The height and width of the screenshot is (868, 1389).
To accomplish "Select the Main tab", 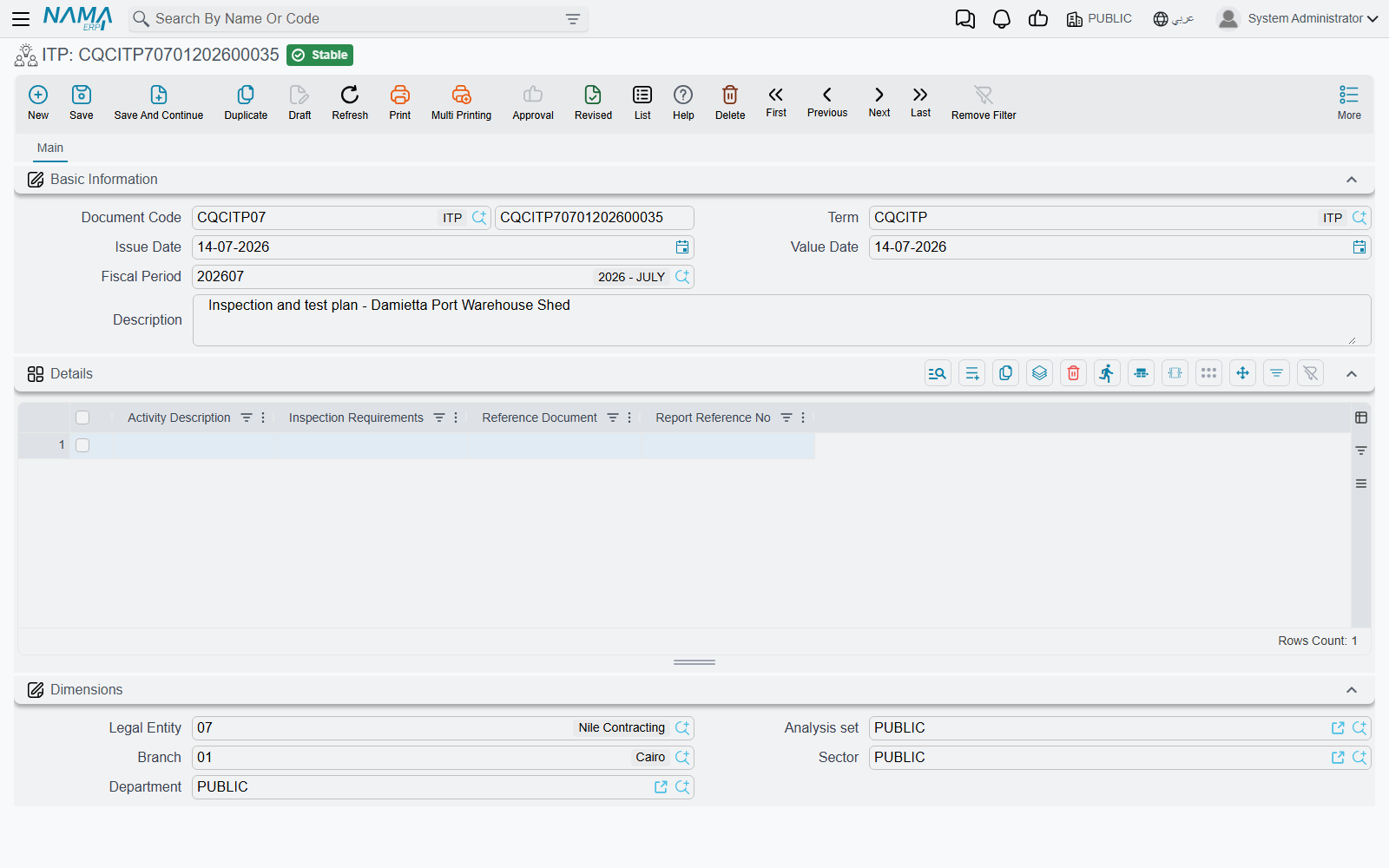I will pyautogui.click(x=50, y=148).
